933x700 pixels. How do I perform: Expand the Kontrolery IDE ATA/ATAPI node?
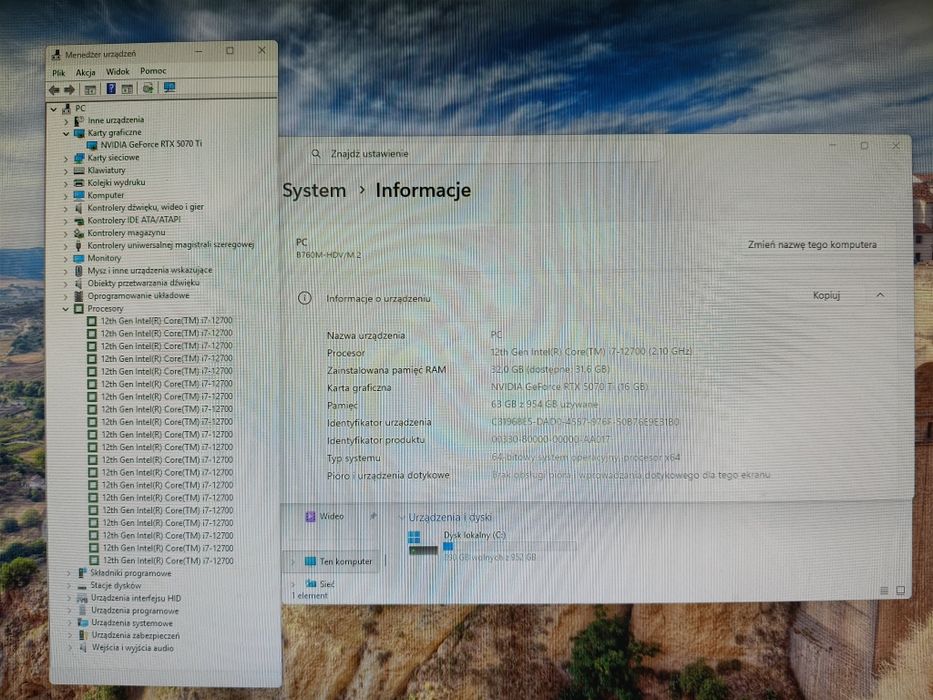tap(66, 221)
